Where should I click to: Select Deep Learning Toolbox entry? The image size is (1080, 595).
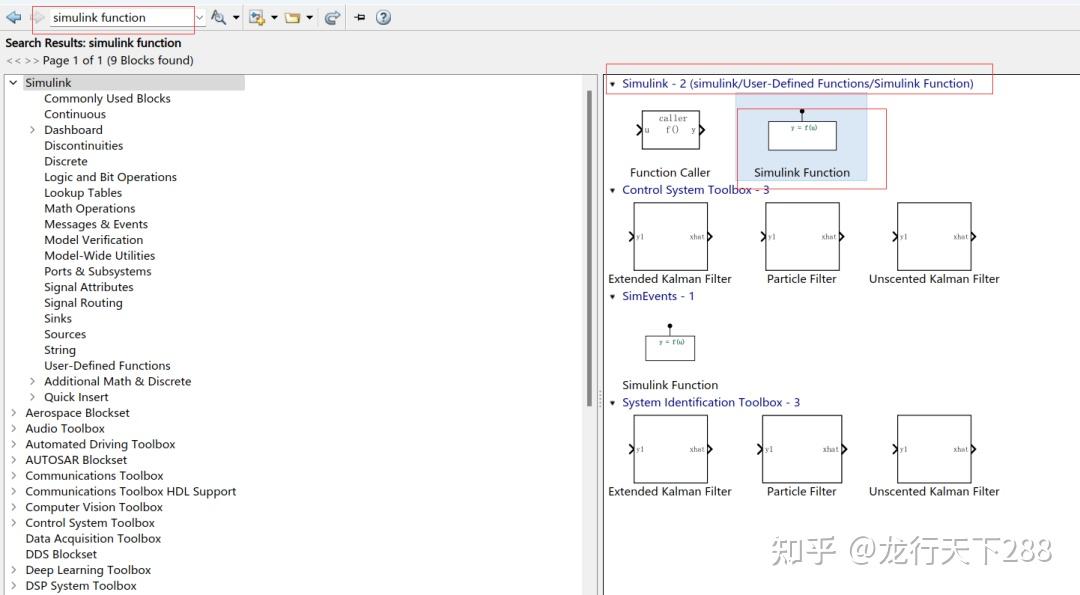(x=88, y=570)
